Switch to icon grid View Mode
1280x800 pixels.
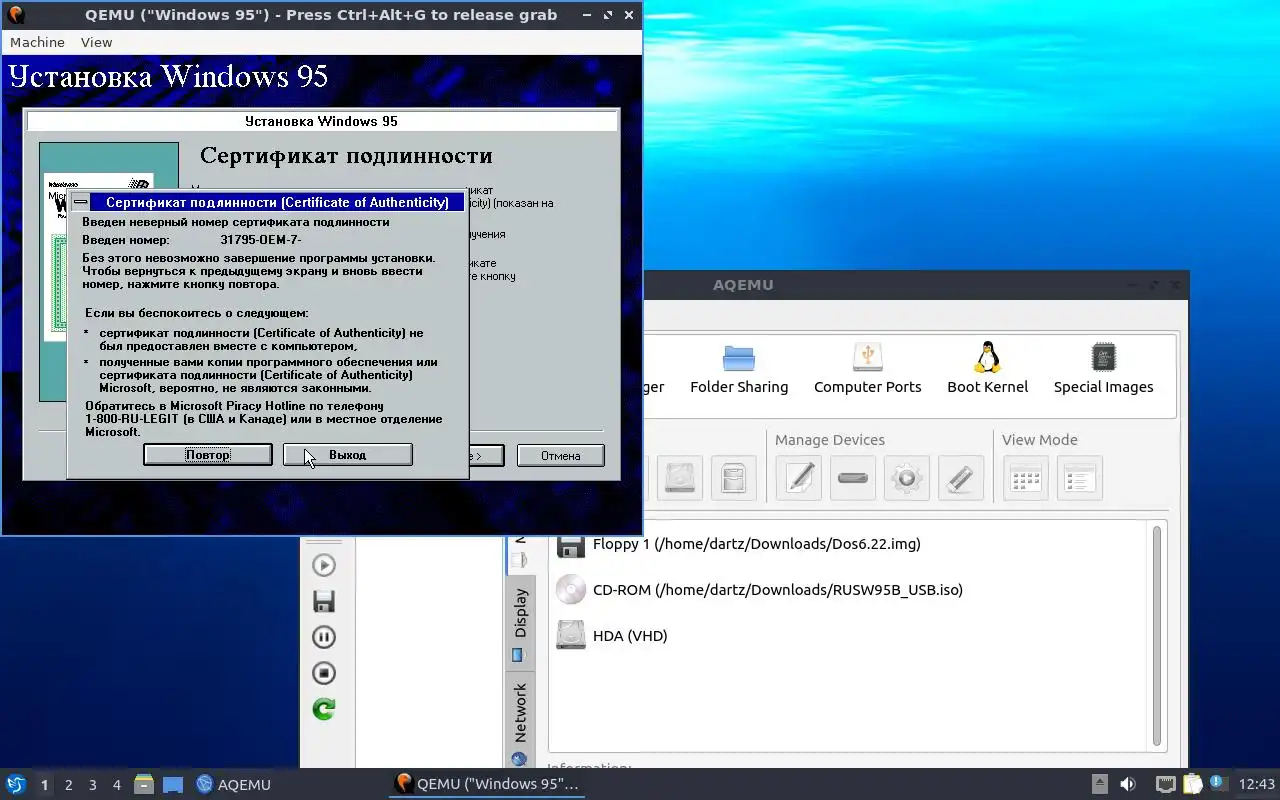[1026, 478]
